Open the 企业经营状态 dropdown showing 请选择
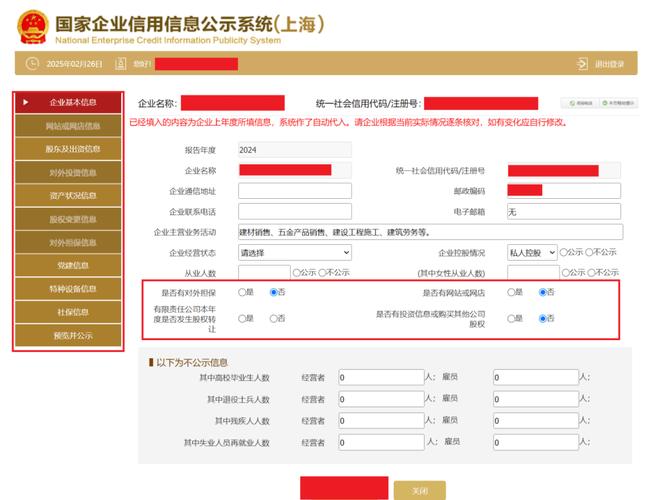 pyautogui.click(x=295, y=253)
